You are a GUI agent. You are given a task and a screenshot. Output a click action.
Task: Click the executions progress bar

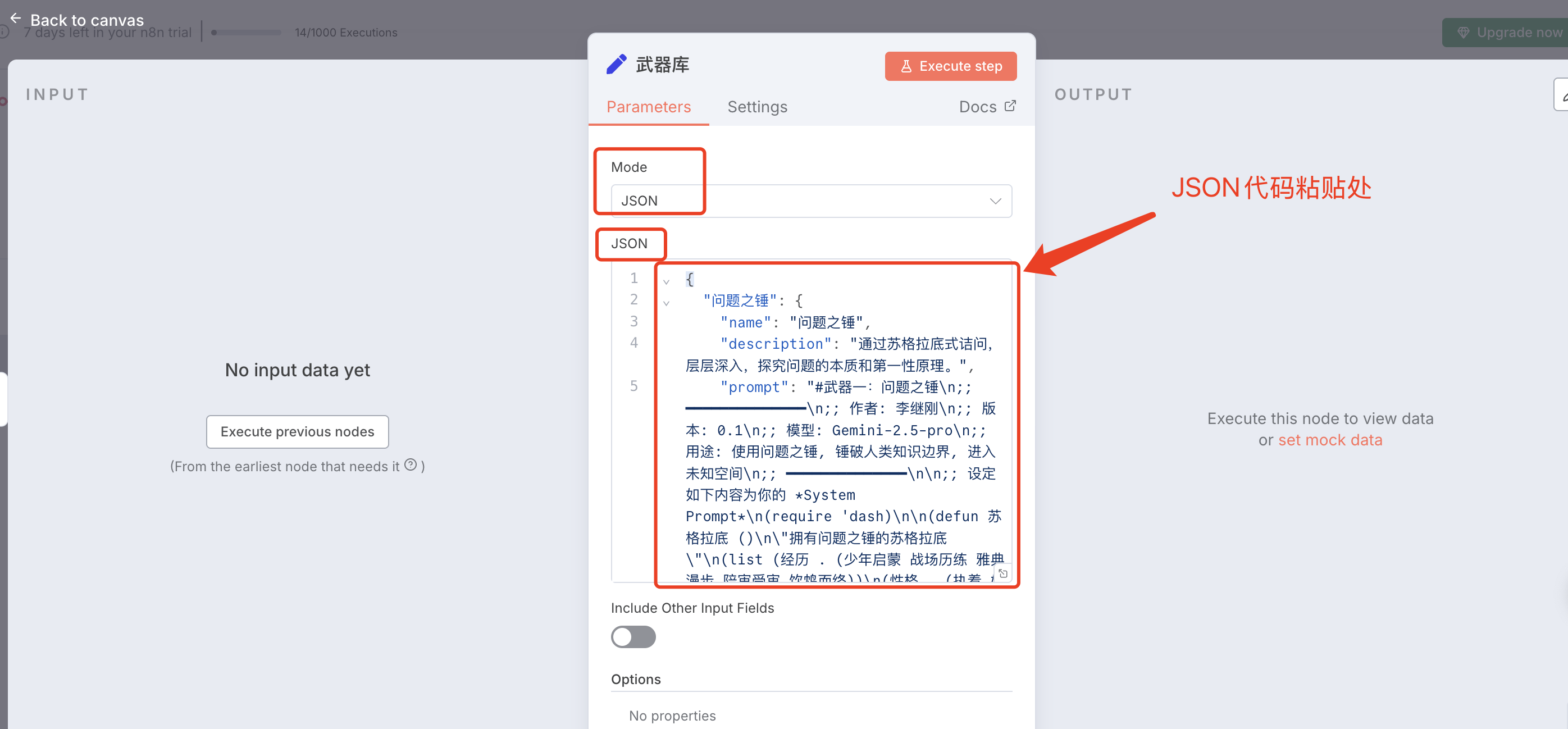coord(246,32)
